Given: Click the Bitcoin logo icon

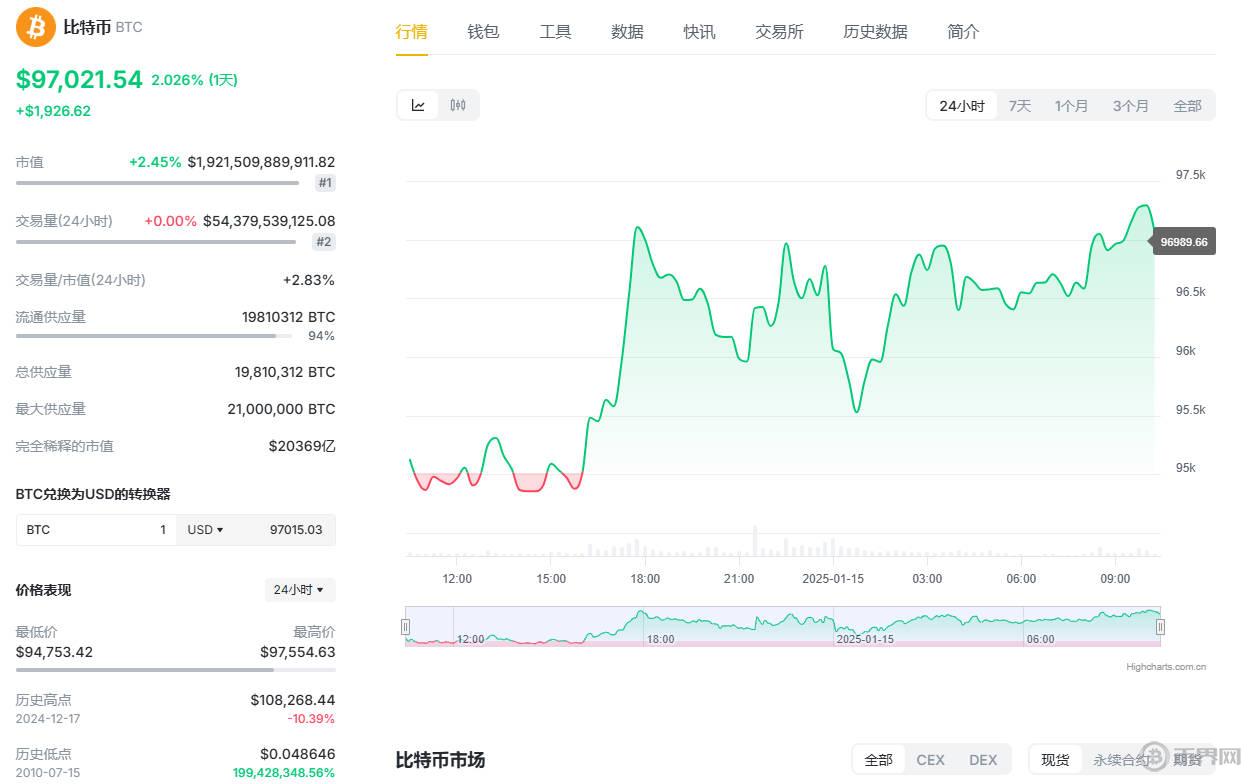Looking at the screenshot, I should pos(33,27).
